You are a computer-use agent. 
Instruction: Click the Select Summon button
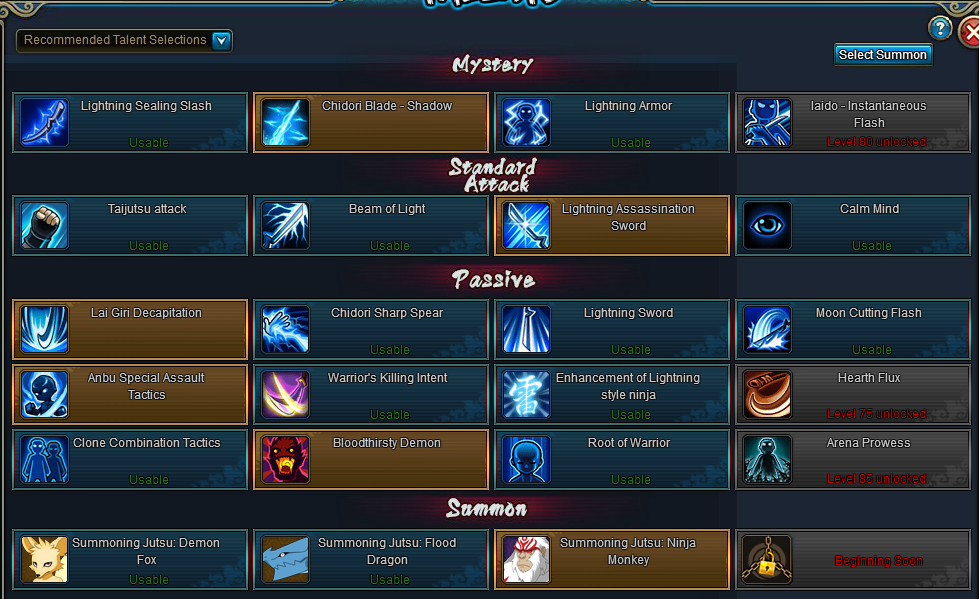(x=883, y=55)
